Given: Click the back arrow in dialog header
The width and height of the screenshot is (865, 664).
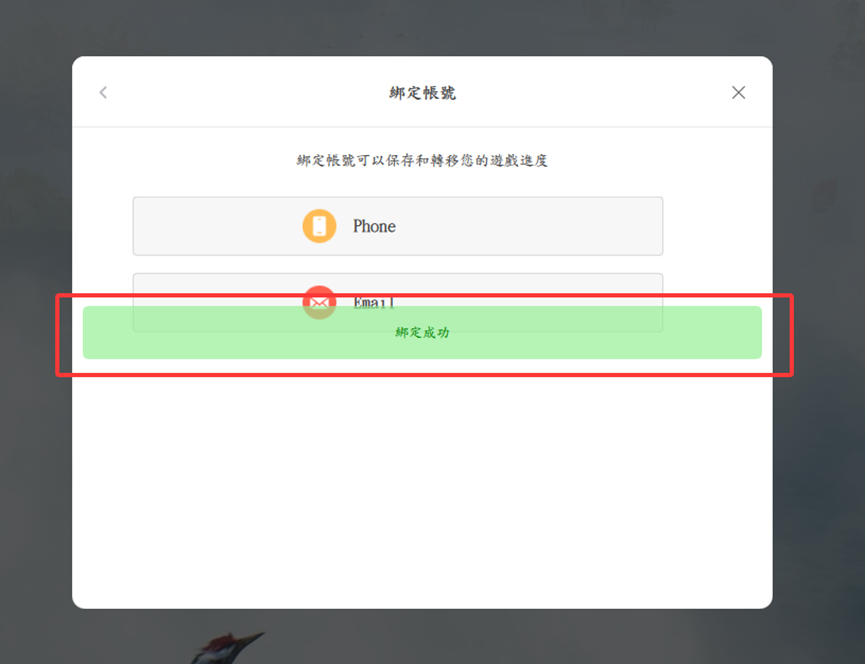Looking at the screenshot, I should coord(103,93).
